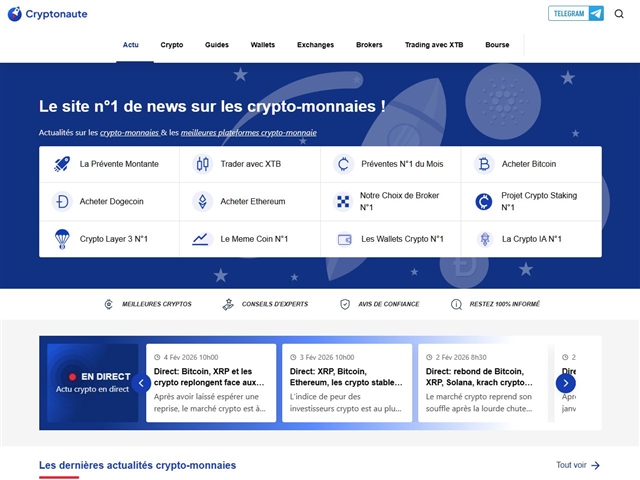Click the blue coin icon for Projet Crypto Staking

pyautogui.click(x=484, y=202)
